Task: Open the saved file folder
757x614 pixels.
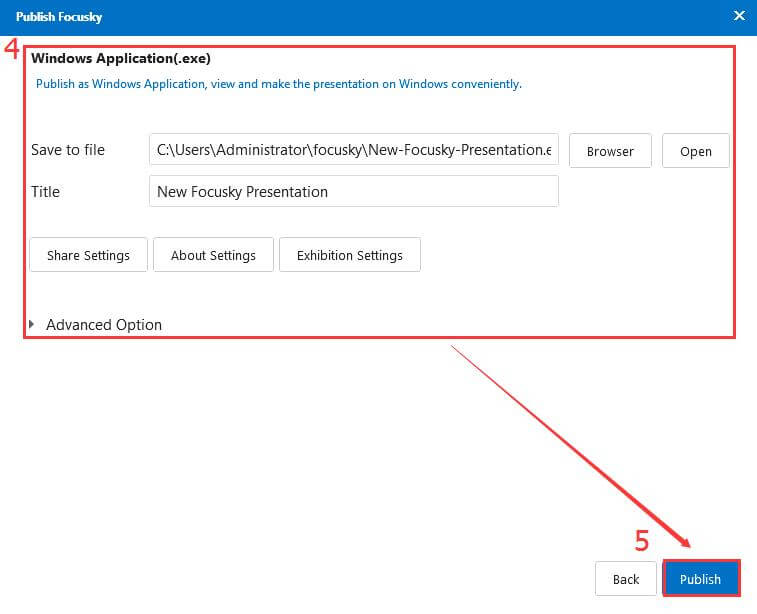Action: point(696,151)
